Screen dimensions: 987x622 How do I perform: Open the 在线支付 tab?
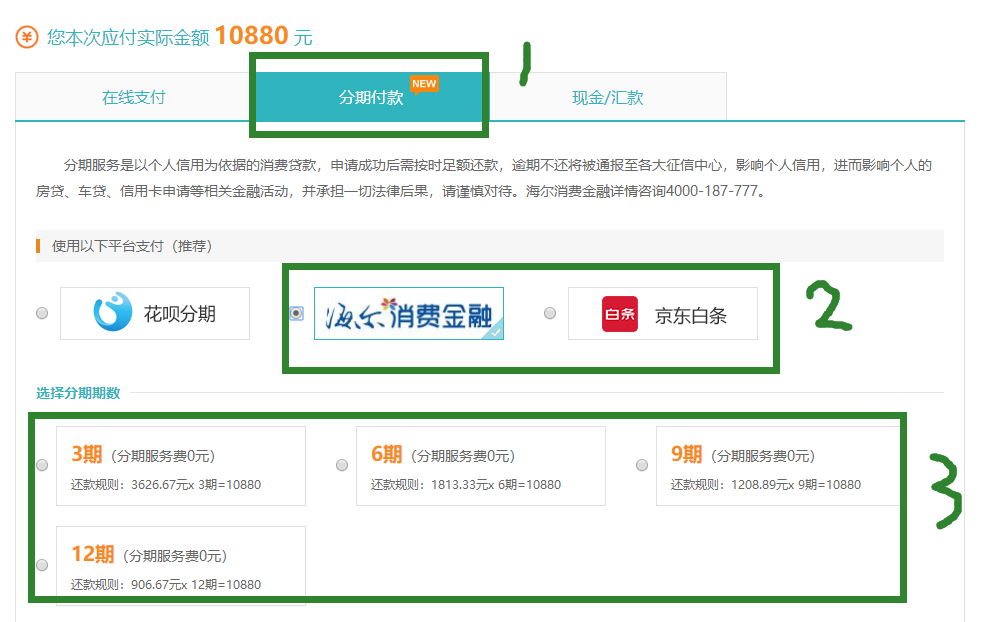pyautogui.click(x=133, y=97)
